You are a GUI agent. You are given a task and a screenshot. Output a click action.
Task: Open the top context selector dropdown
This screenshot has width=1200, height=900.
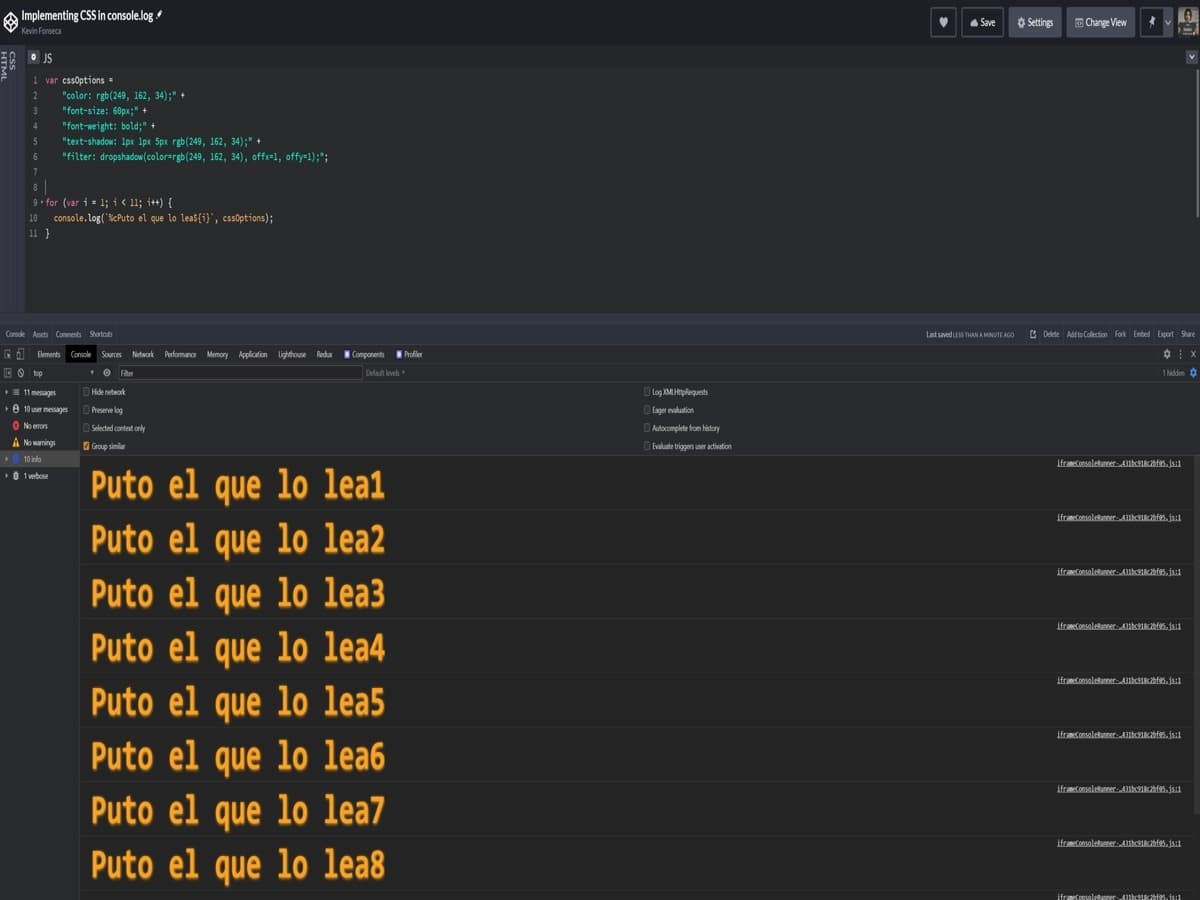tap(62, 373)
